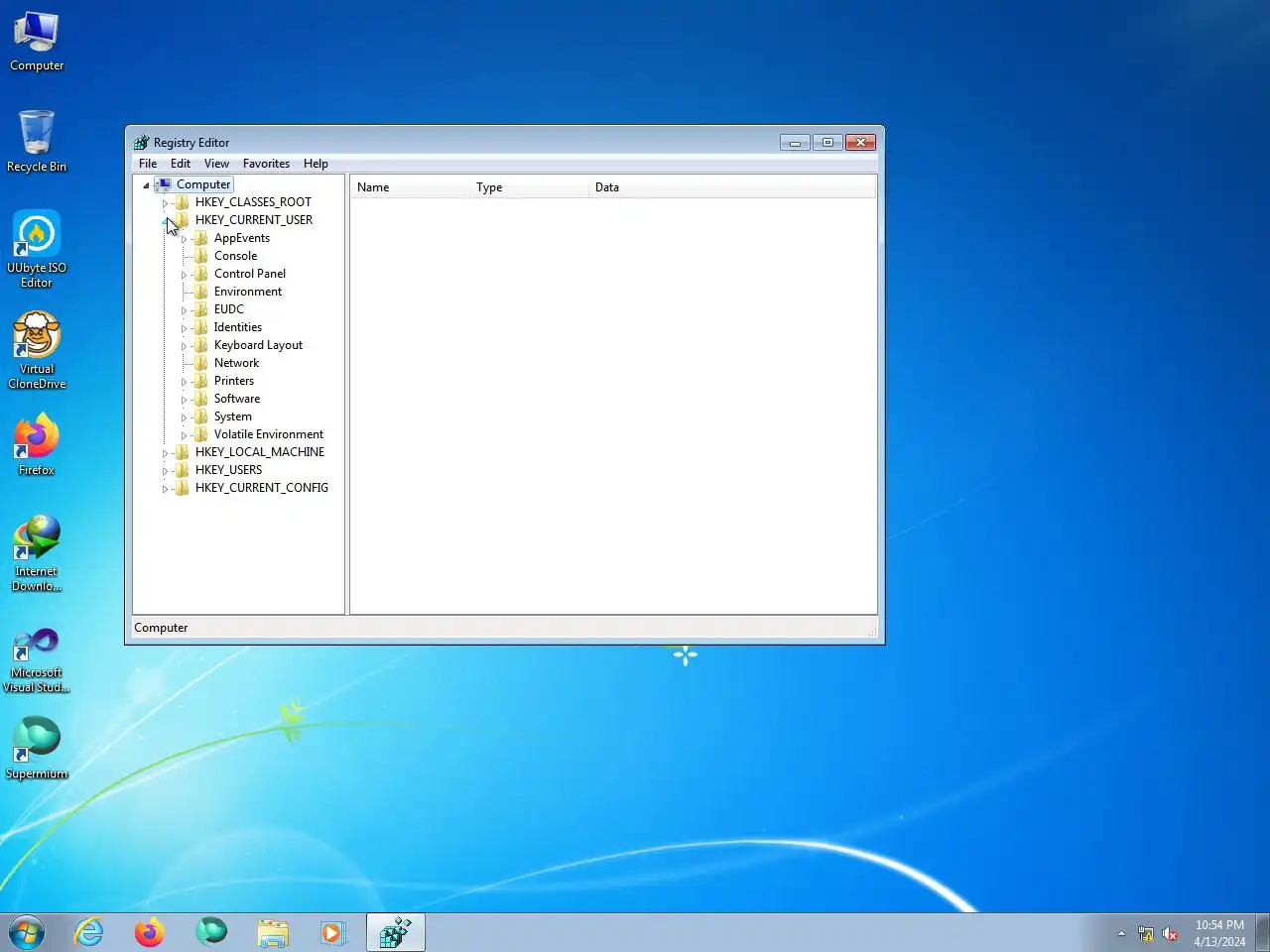Viewport: 1270px width, 952px height.
Task: Select the Supermium desktop shortcut
Action: (37, 749)
